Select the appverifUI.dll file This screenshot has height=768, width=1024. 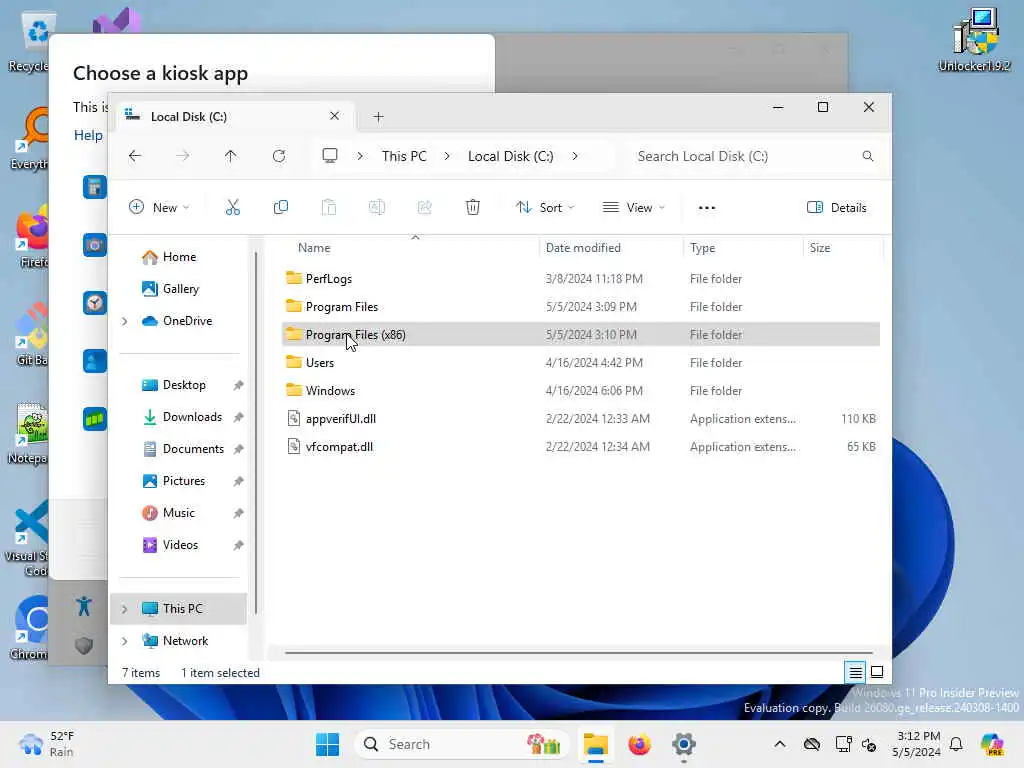[581, 419]
